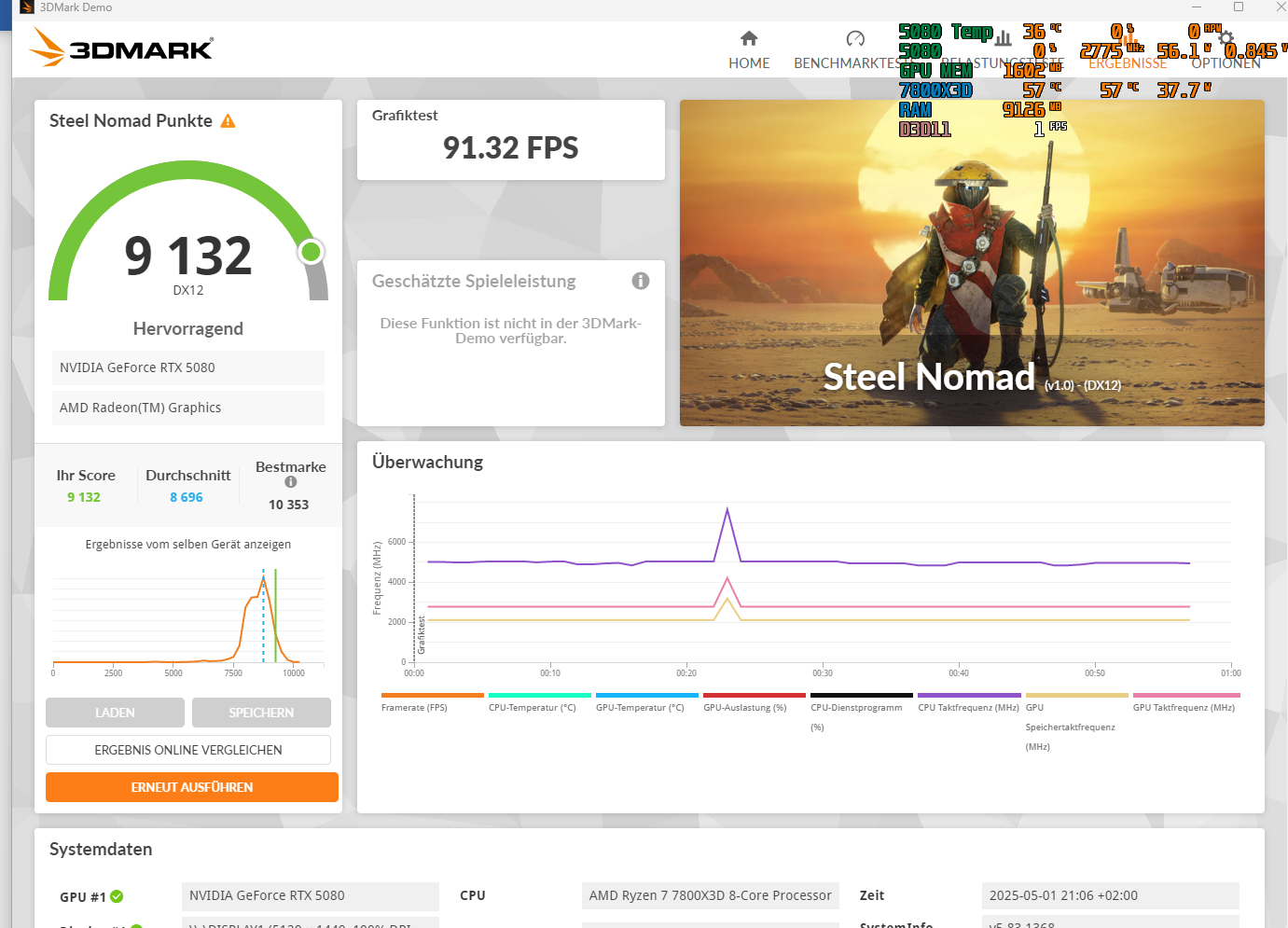Open the HOME tab house icon
1288x928 pixels.
(x=749, y=38)
